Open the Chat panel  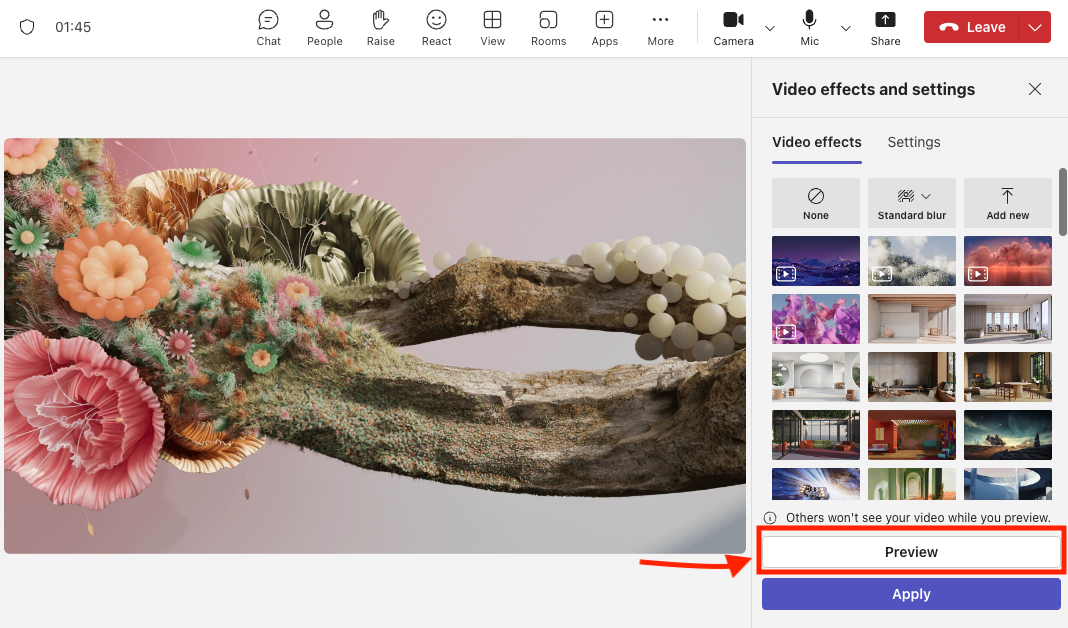[268, 28]
